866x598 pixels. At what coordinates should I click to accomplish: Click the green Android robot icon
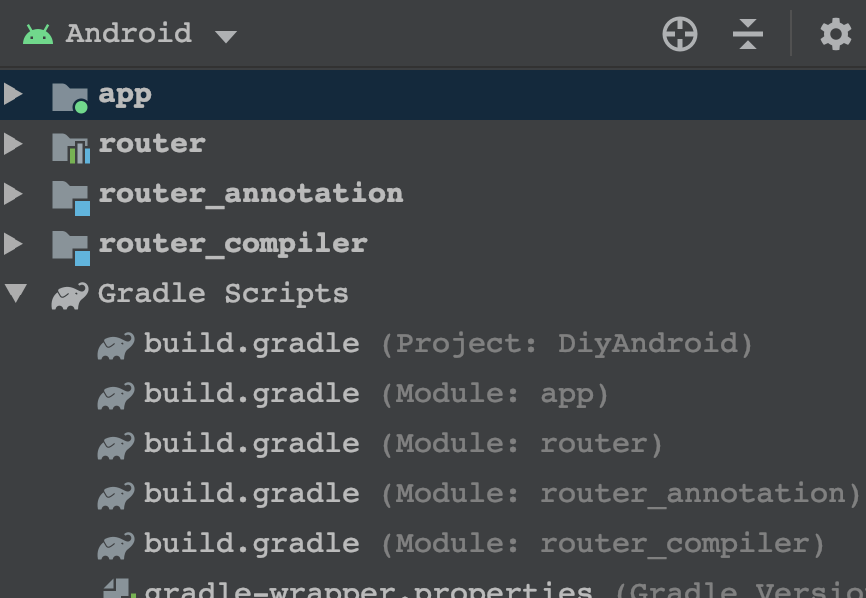tap(38, 35)
